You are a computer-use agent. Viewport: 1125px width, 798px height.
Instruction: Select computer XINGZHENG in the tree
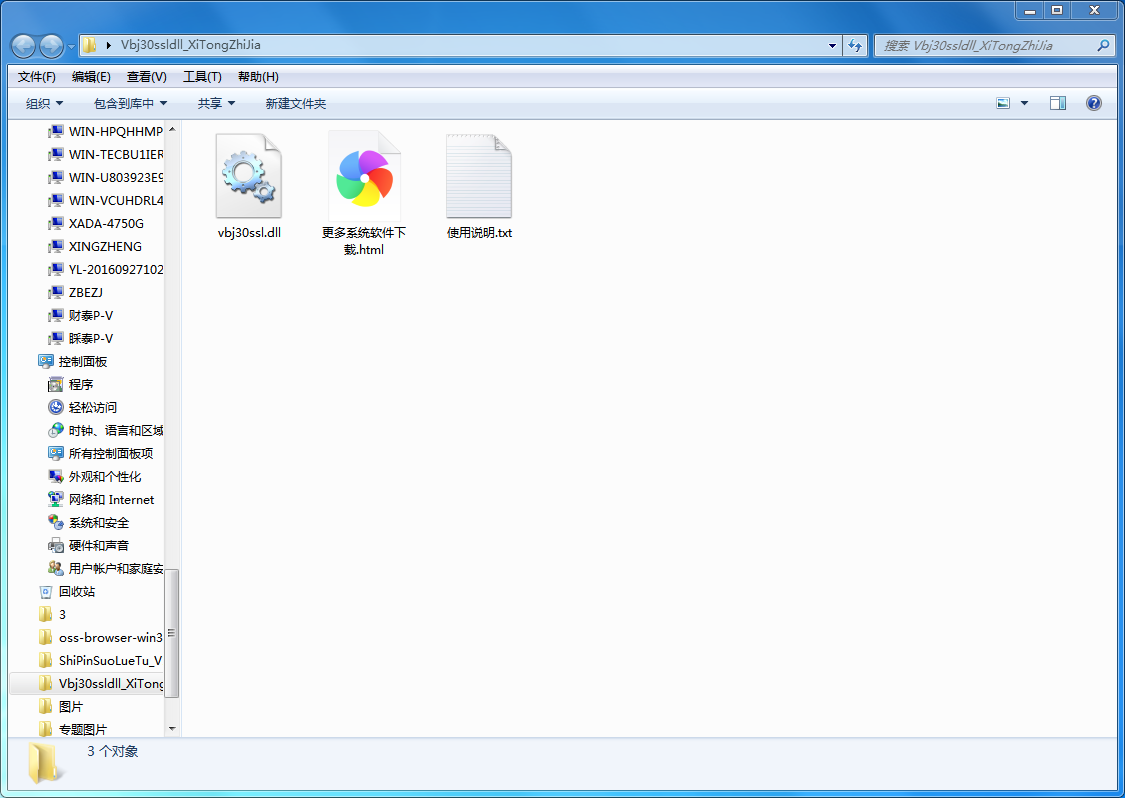pyautogui.click(x=95, y=246)
